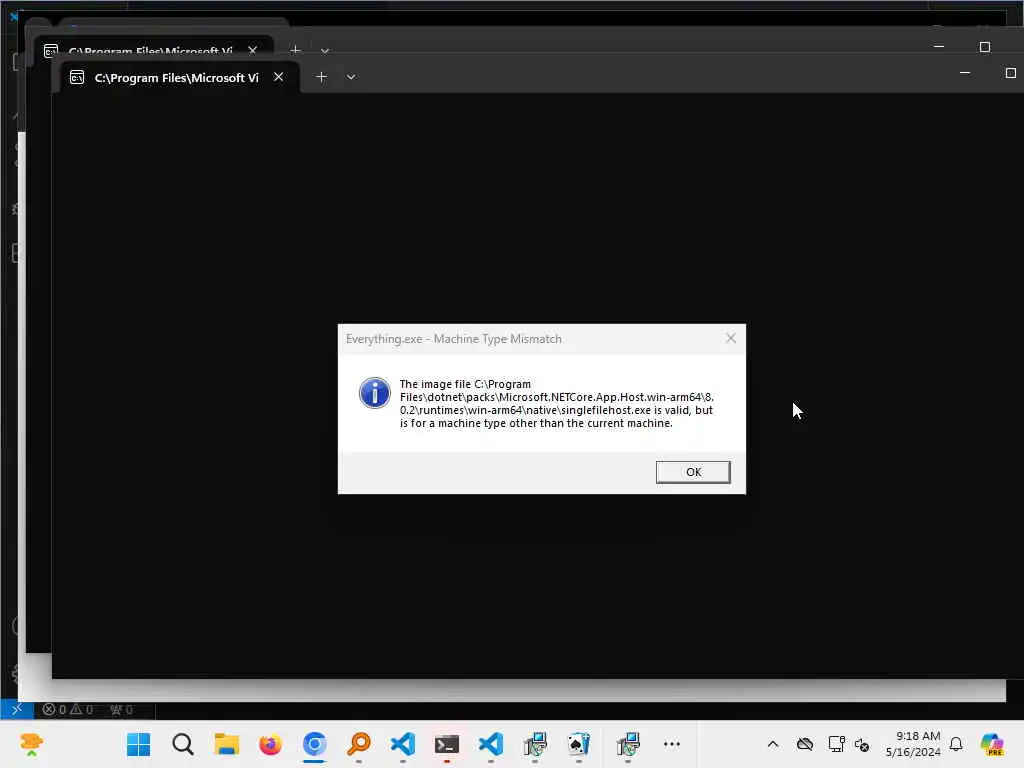This screenshot has height=768, width=1024.
Task: Click the muted volume tray icon
Action: (x=862, y=744)
